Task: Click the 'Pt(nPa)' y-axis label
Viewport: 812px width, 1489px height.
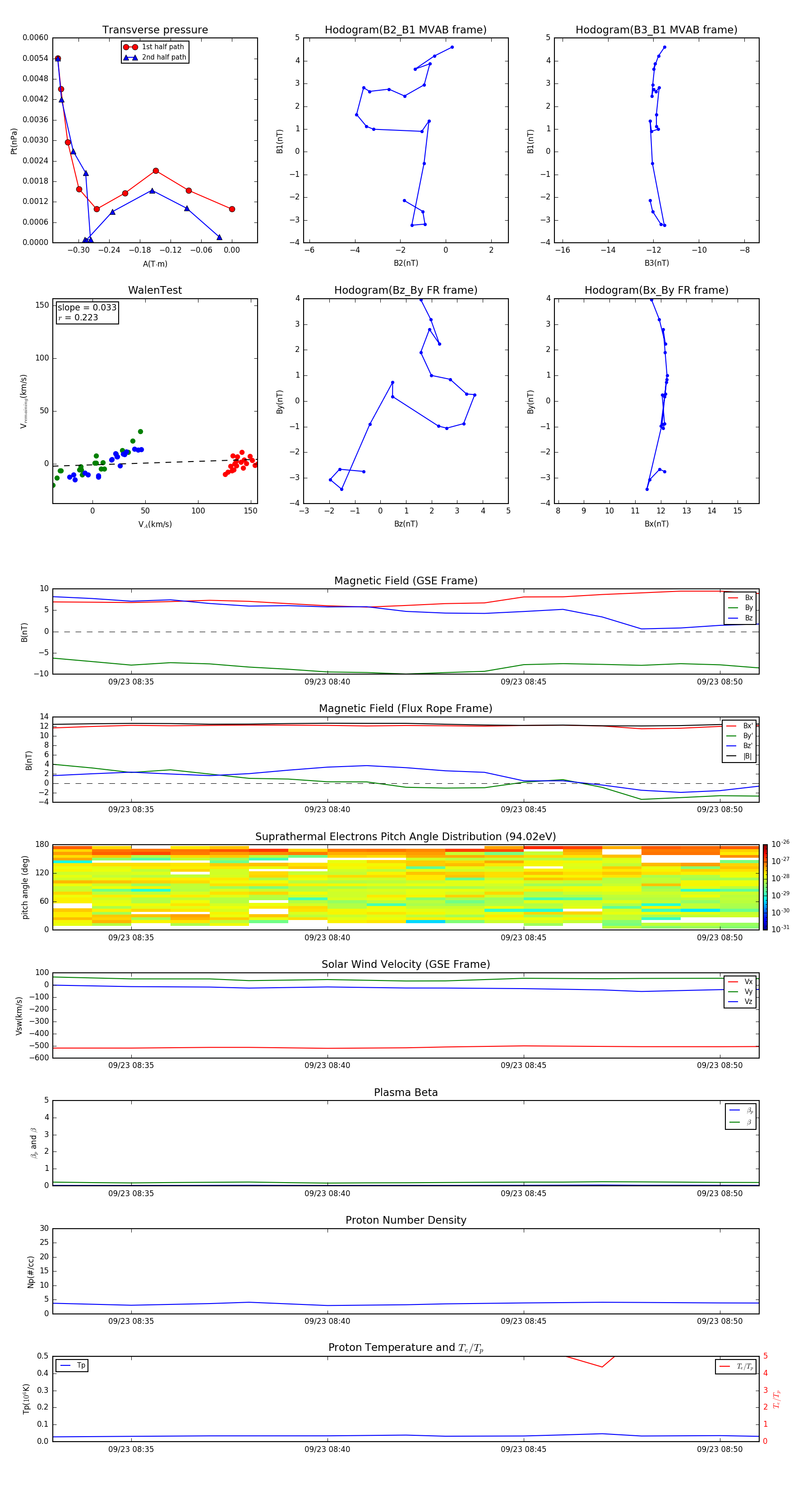Action: (14, 140)
